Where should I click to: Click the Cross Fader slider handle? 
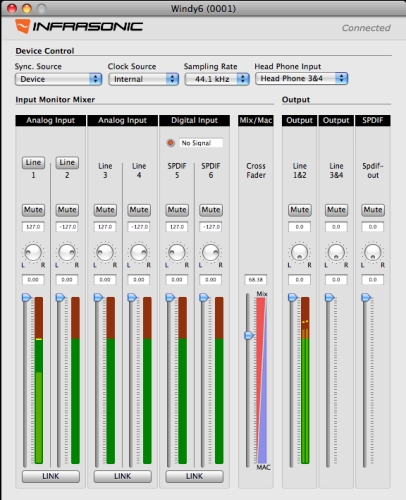[x=249, y=335]
